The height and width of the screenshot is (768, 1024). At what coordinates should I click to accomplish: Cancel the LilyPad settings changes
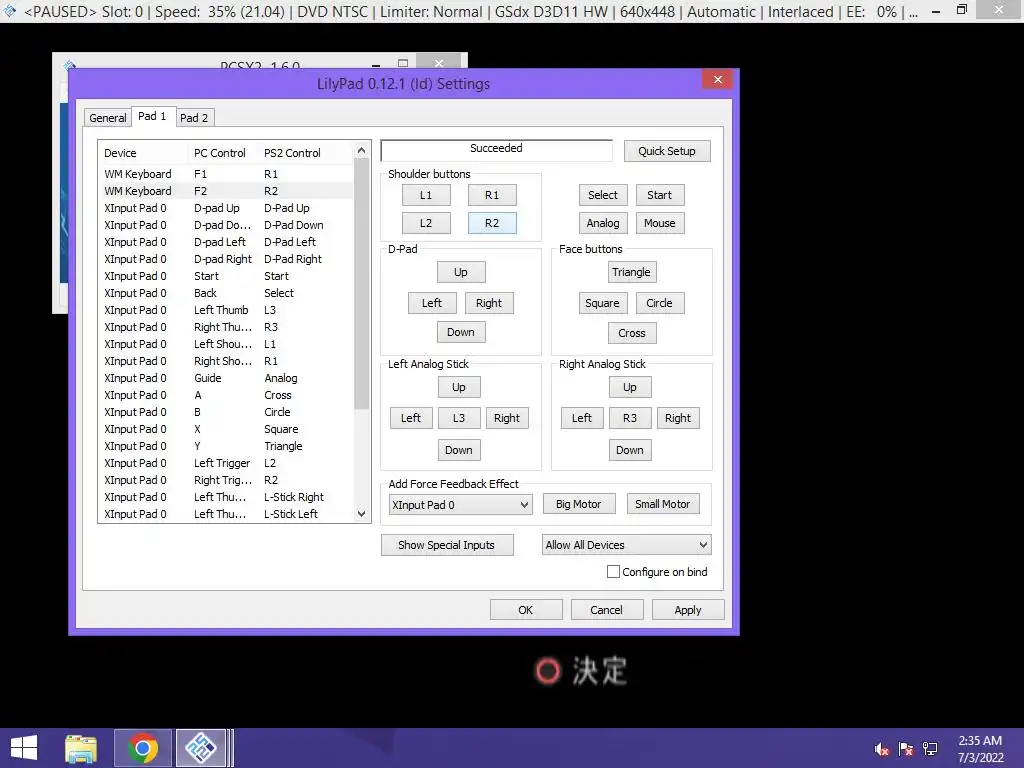[x=607, y=610]
